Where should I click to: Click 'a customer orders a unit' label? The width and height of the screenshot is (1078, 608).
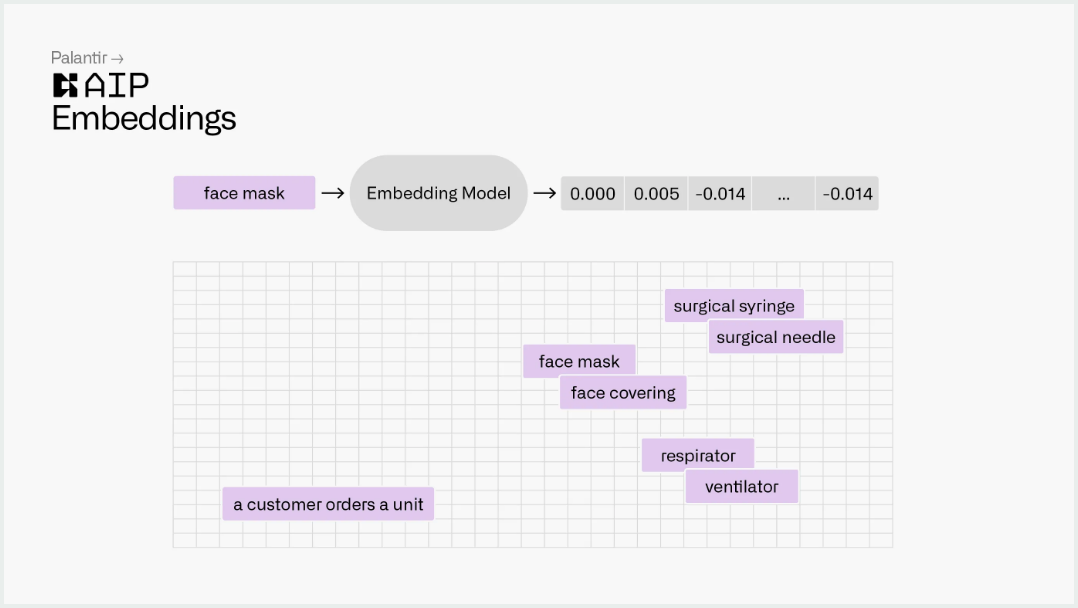(x=328, y=504)
